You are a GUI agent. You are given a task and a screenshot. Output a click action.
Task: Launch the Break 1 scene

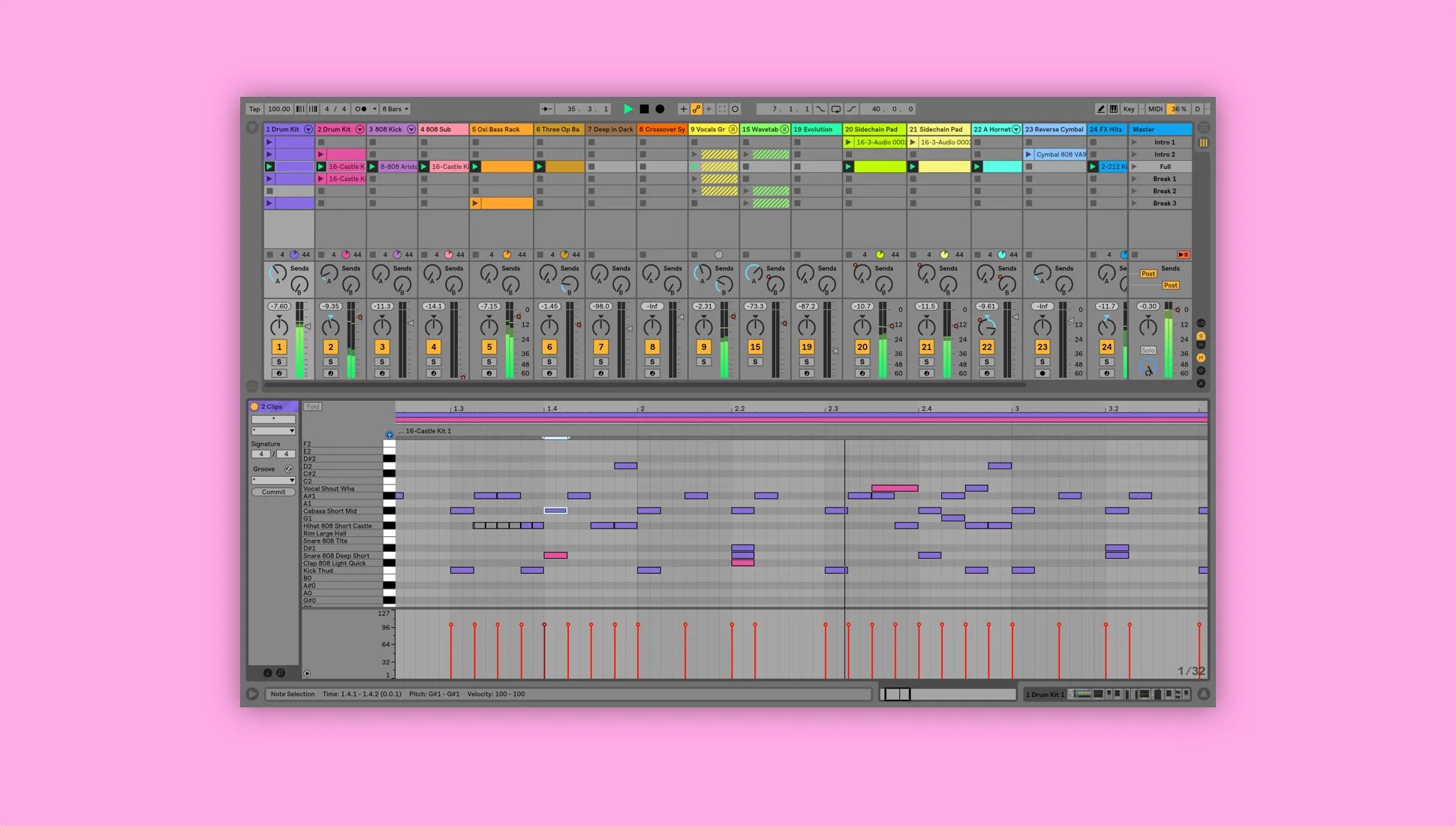click(1135, 179)
